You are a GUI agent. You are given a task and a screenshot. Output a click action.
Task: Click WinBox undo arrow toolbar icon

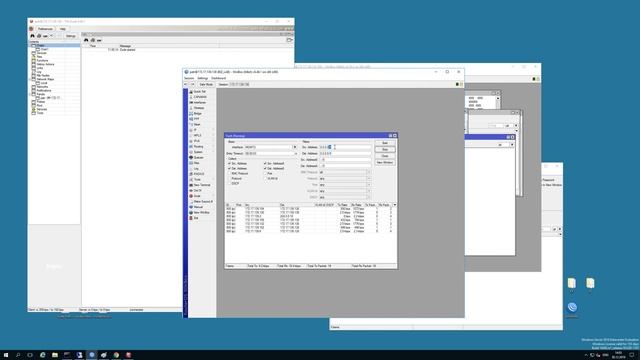click(186, 84)
